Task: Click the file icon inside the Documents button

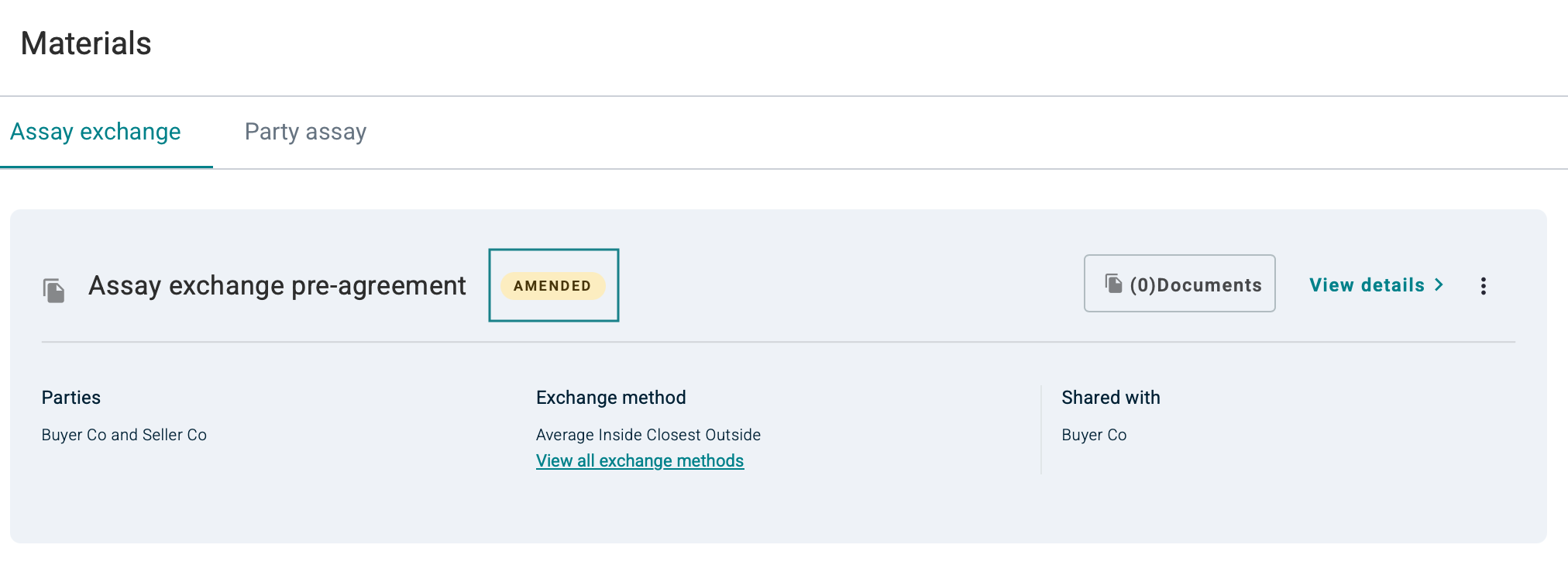Action: (x=1113, y=284)
